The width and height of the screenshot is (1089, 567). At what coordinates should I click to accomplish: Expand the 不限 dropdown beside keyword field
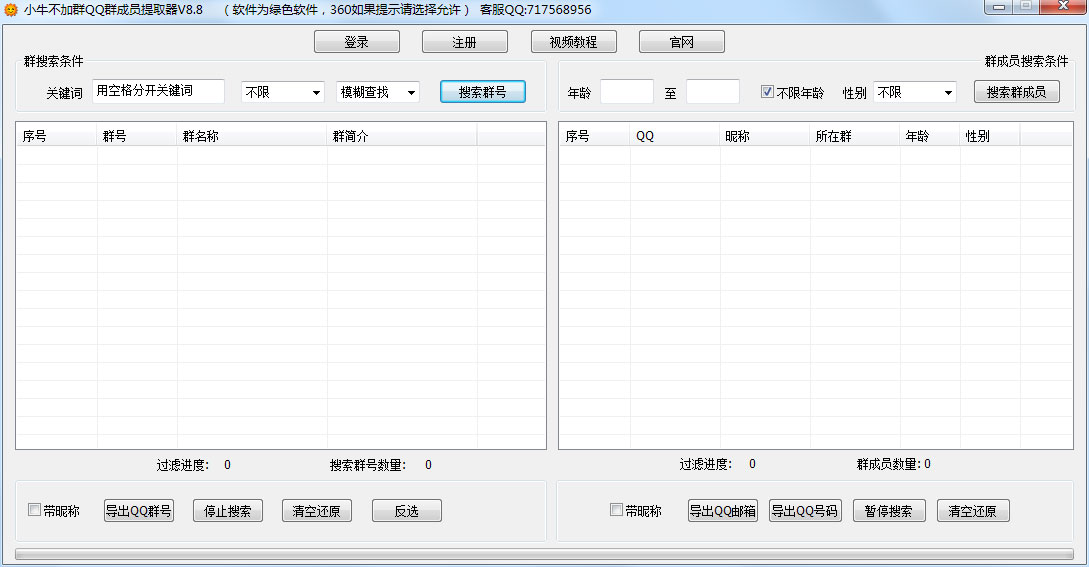[x=283, y=92]
